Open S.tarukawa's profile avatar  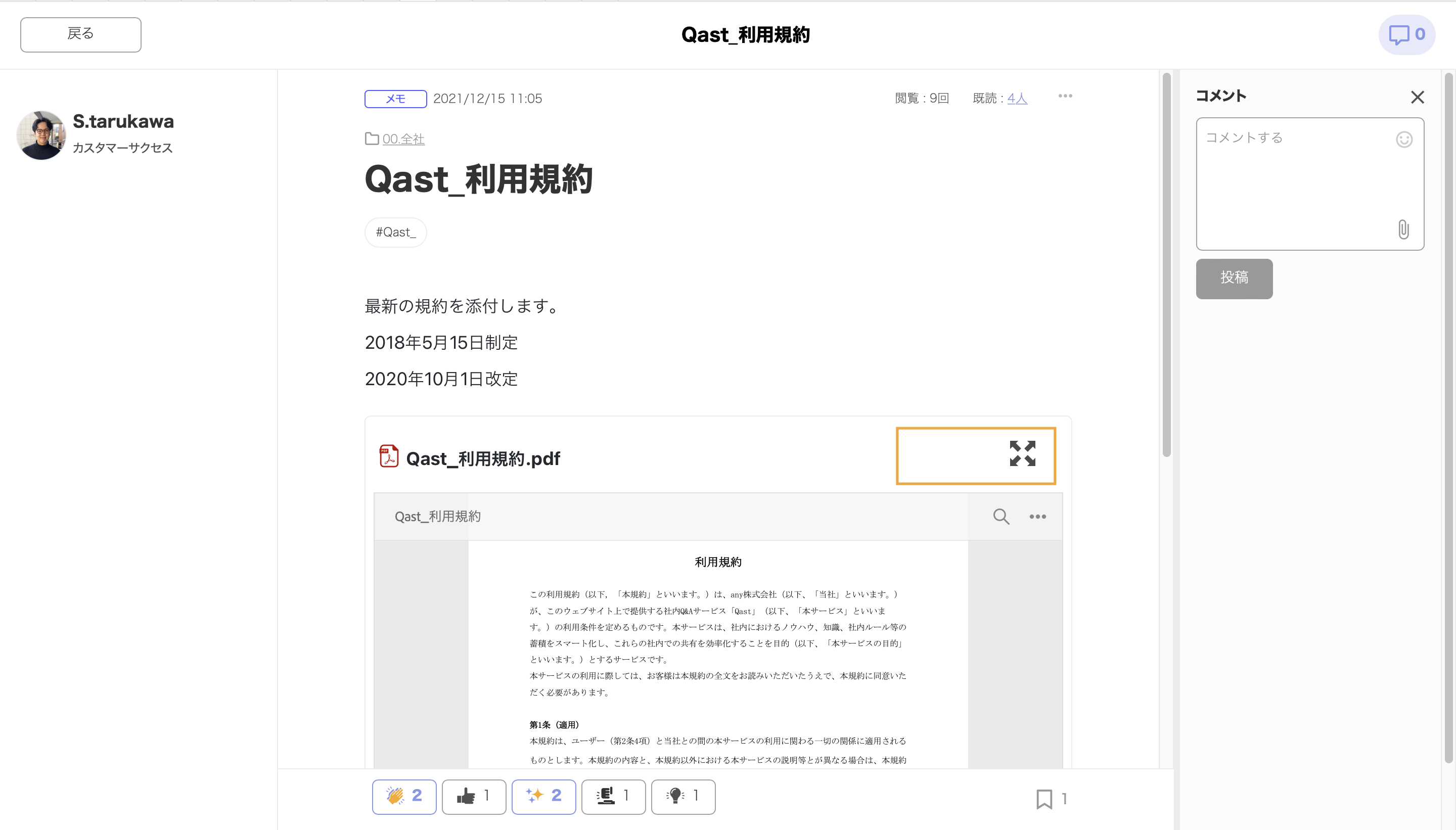(x=41, y=135)
